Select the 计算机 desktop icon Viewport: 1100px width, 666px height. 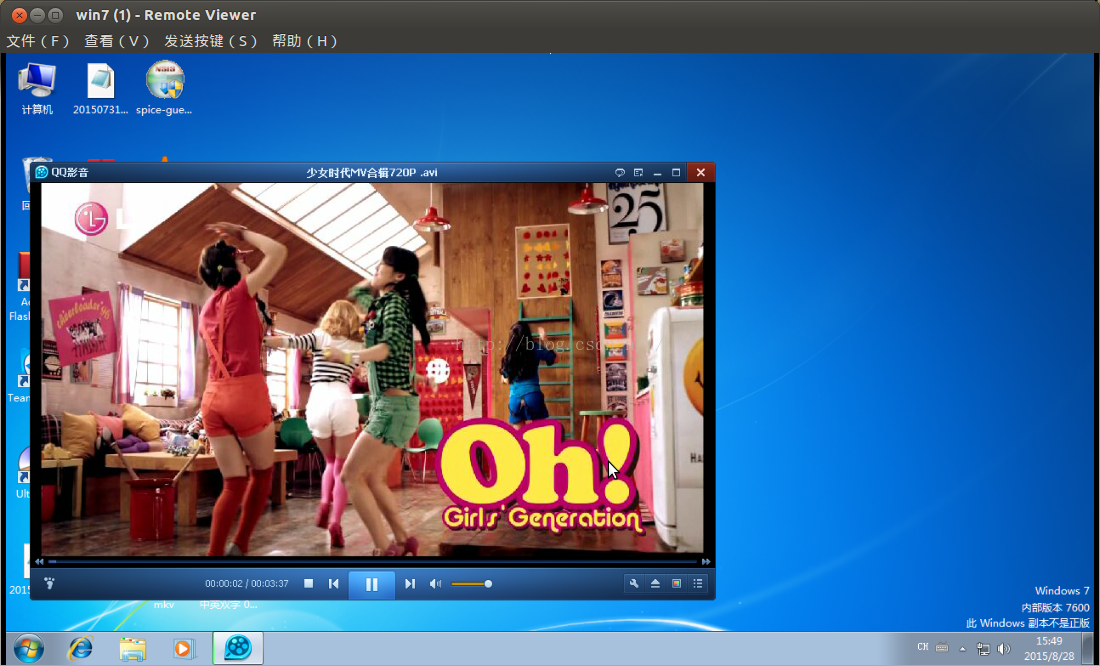click(37, 88)
